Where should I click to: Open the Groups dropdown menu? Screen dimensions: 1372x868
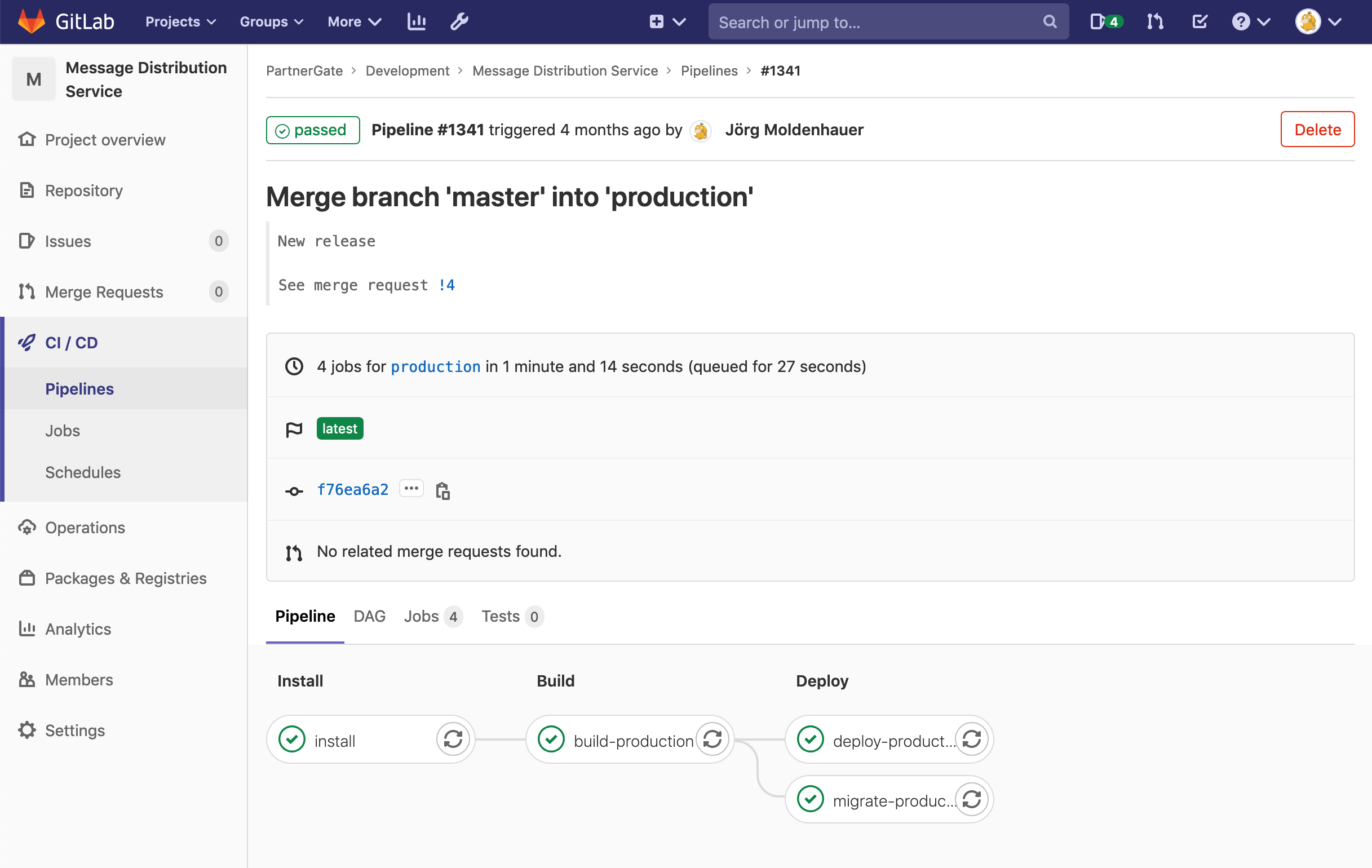click(x=271, y=21)
